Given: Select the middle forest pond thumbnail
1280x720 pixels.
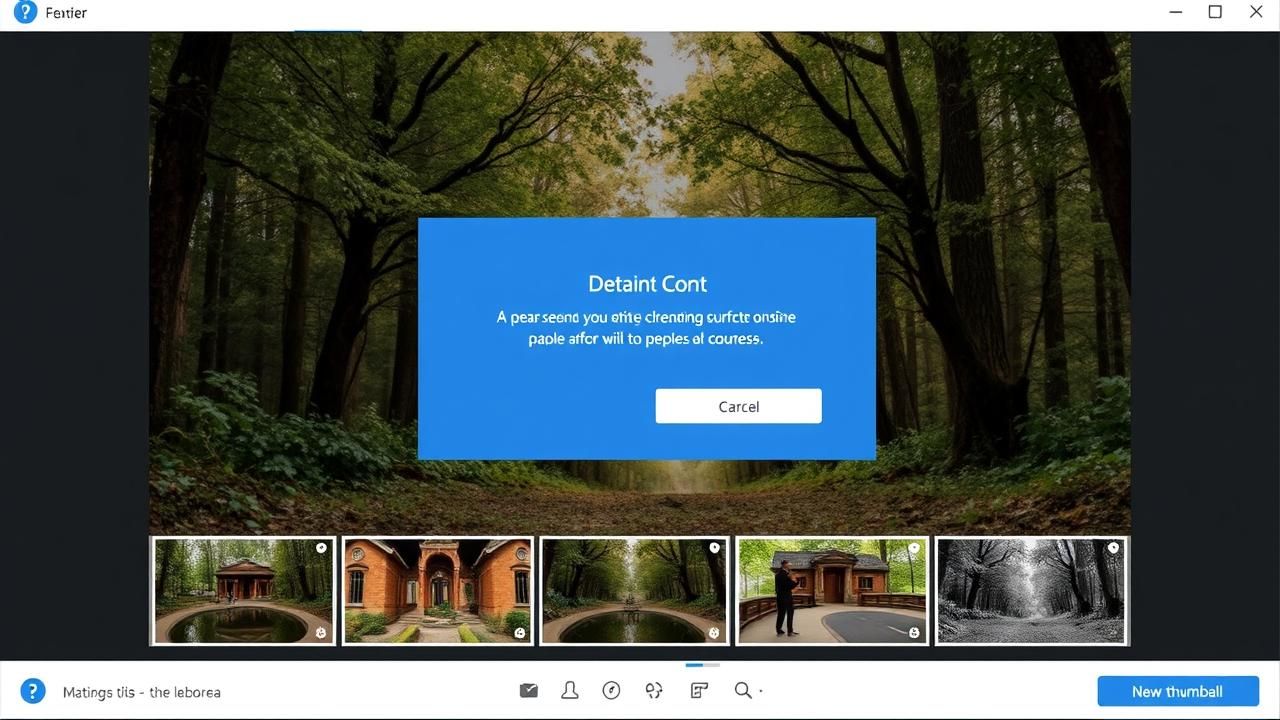Looking at the screenshot, I should pos(632,591).
